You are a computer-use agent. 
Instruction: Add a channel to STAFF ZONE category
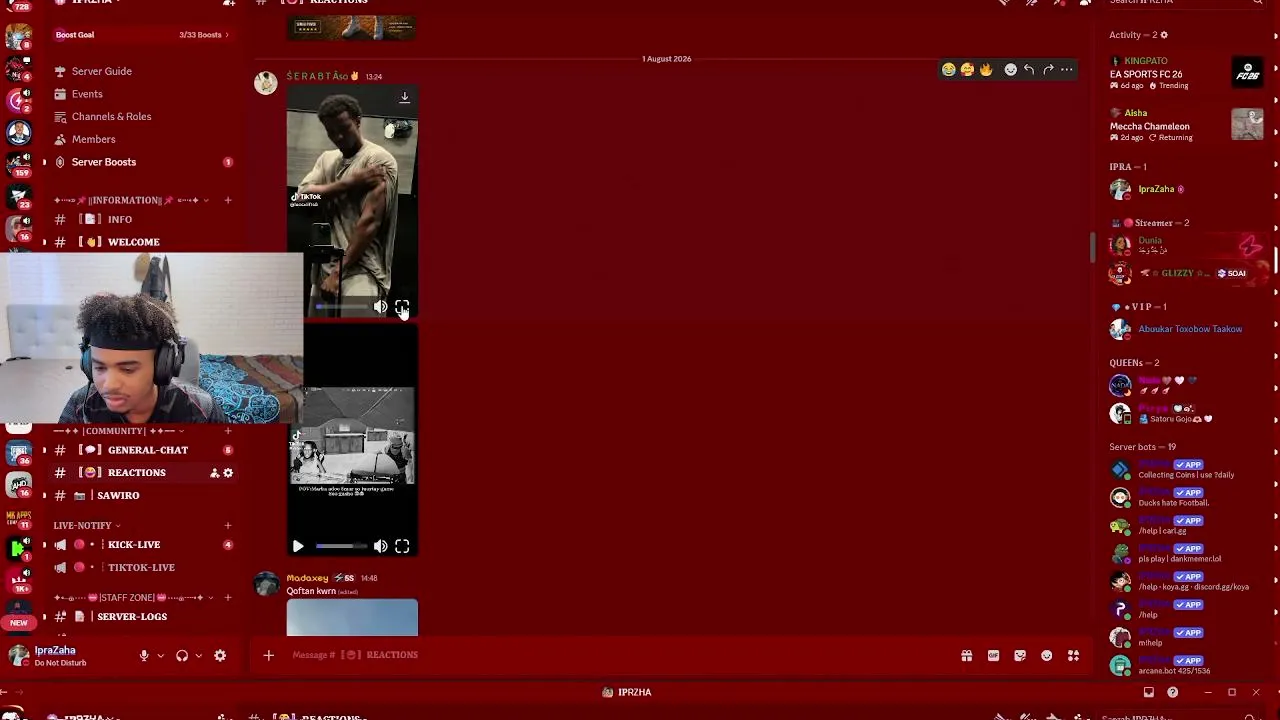point(227,598)
